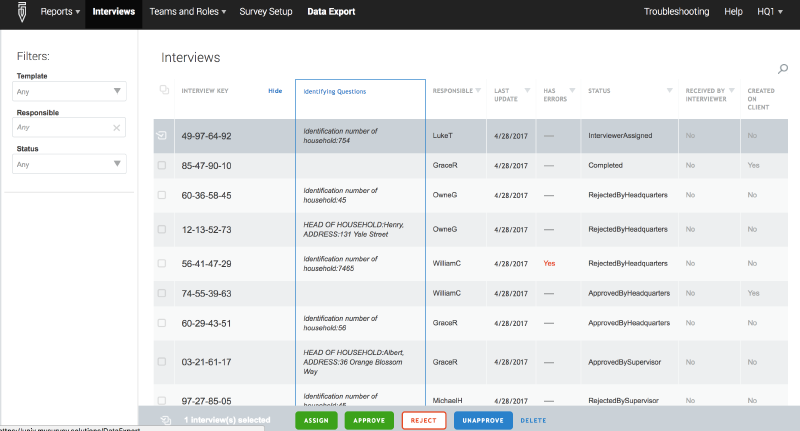The width and height of the screenshot is (800, 431).
Task: Select checkbox for interview 56-41-47-29
Action: tap(162, 263)
